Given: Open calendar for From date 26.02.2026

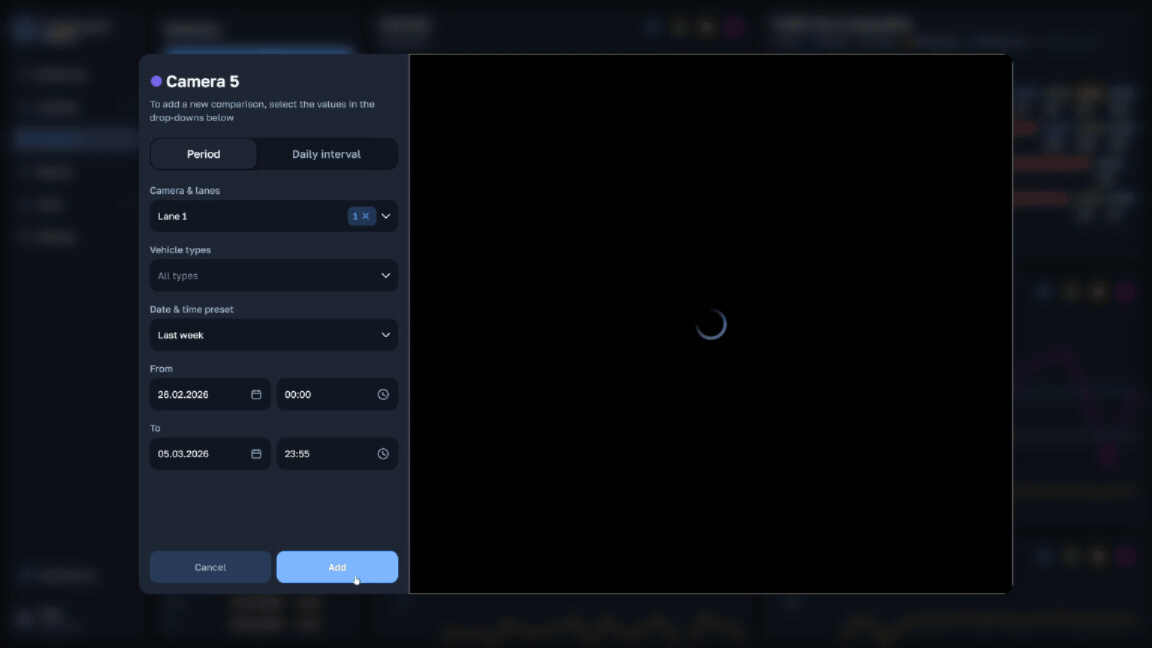Looking at the screenshot, I should (256, 395).
